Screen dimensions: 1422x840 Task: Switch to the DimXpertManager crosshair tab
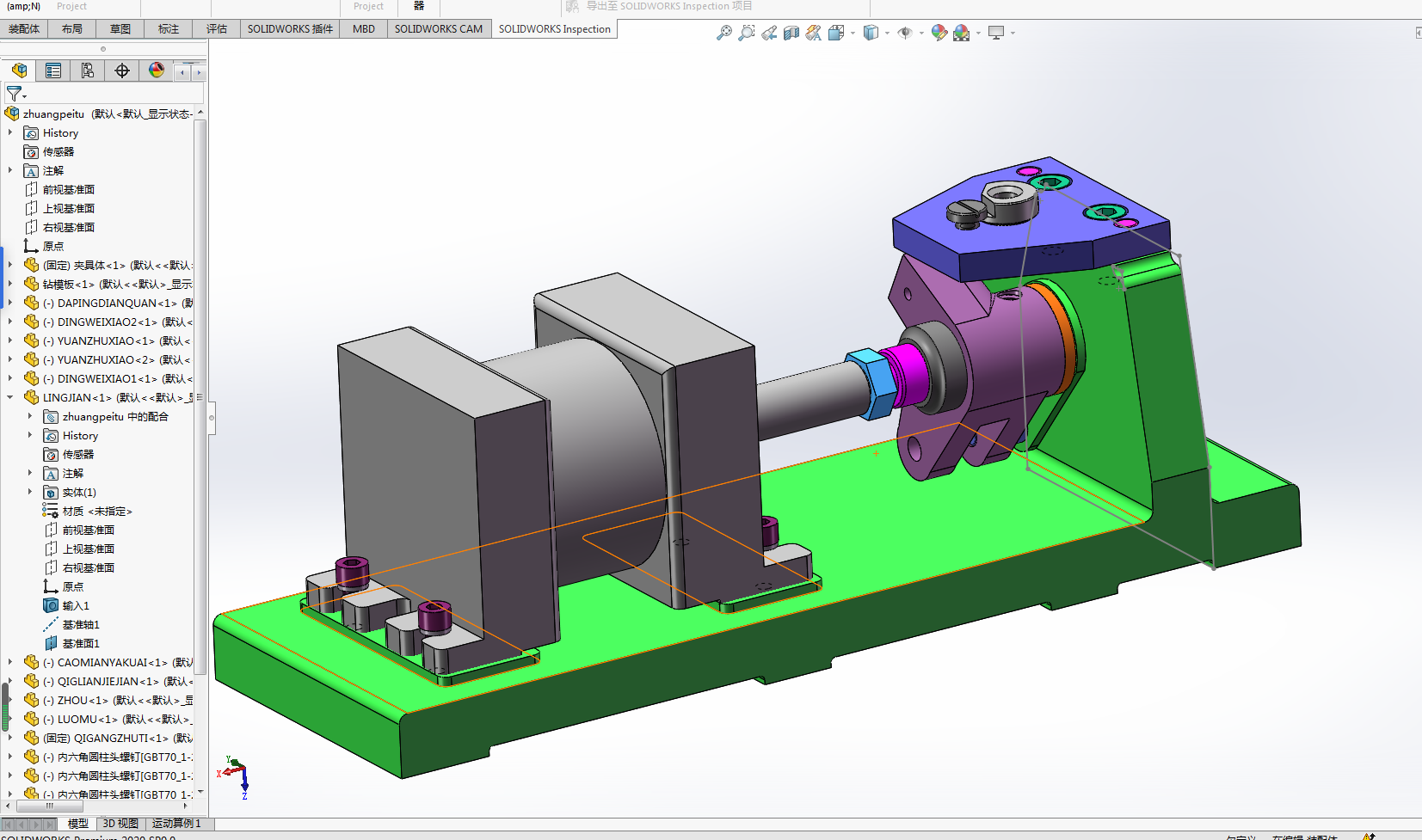click(122, 71)
